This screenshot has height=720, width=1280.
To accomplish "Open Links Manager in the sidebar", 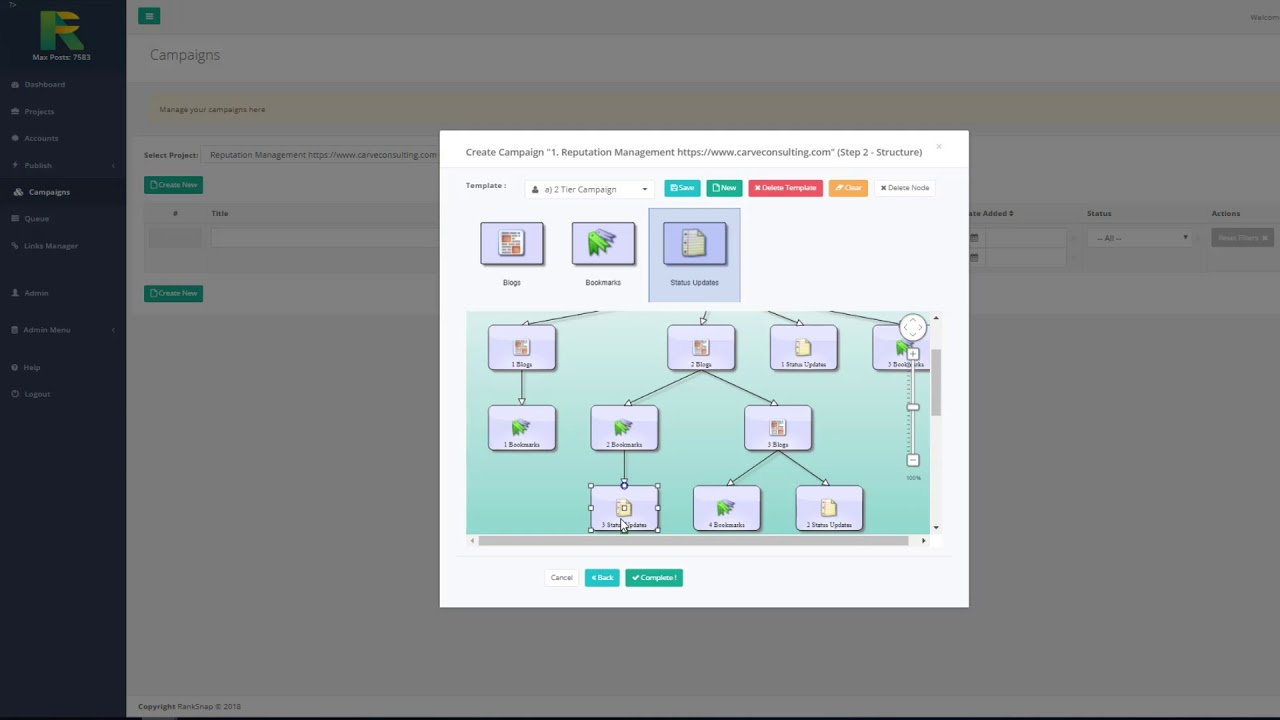I will coord(50,245).
